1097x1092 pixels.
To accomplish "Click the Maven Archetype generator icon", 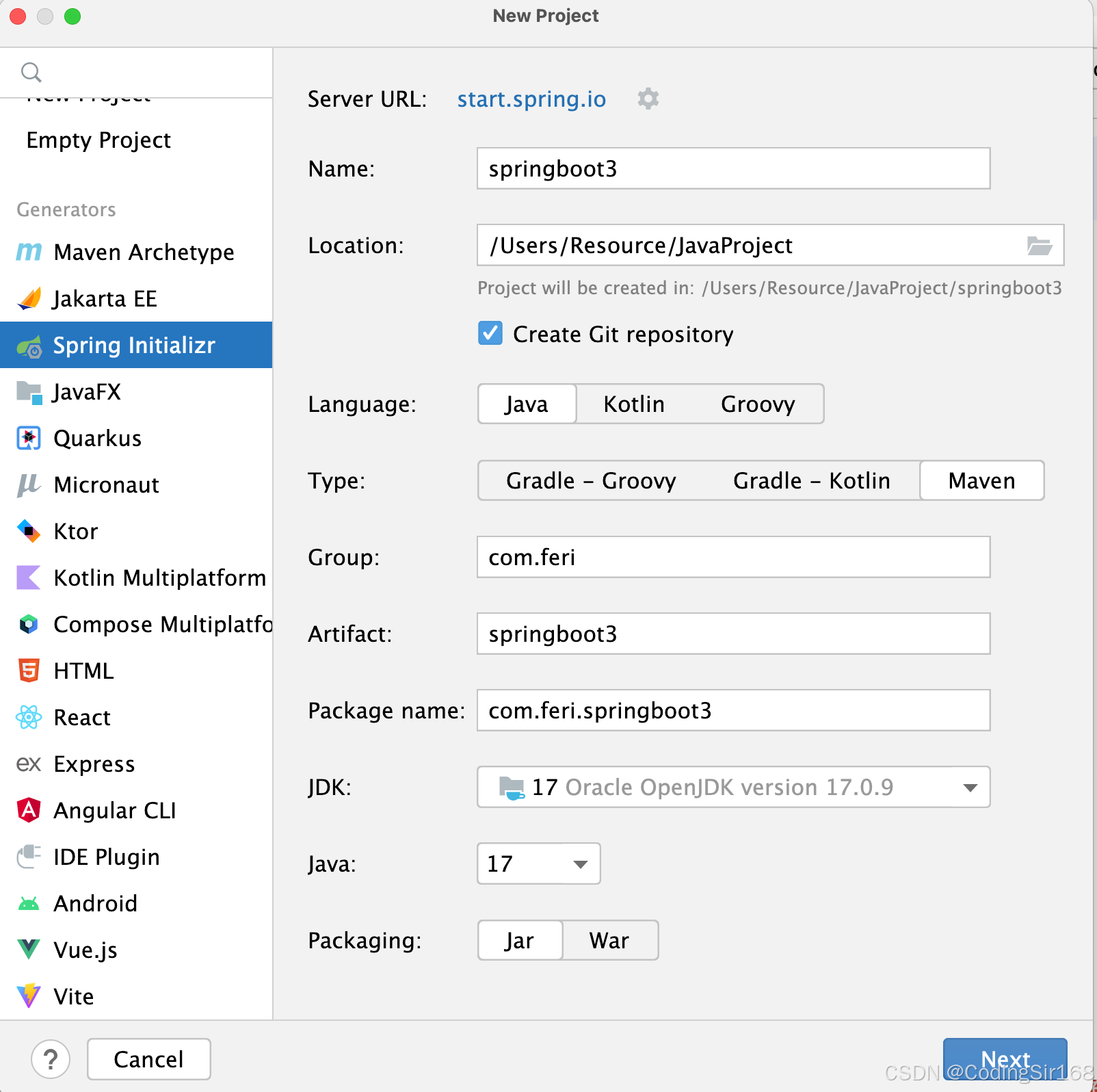I will [x=29, y=252].
